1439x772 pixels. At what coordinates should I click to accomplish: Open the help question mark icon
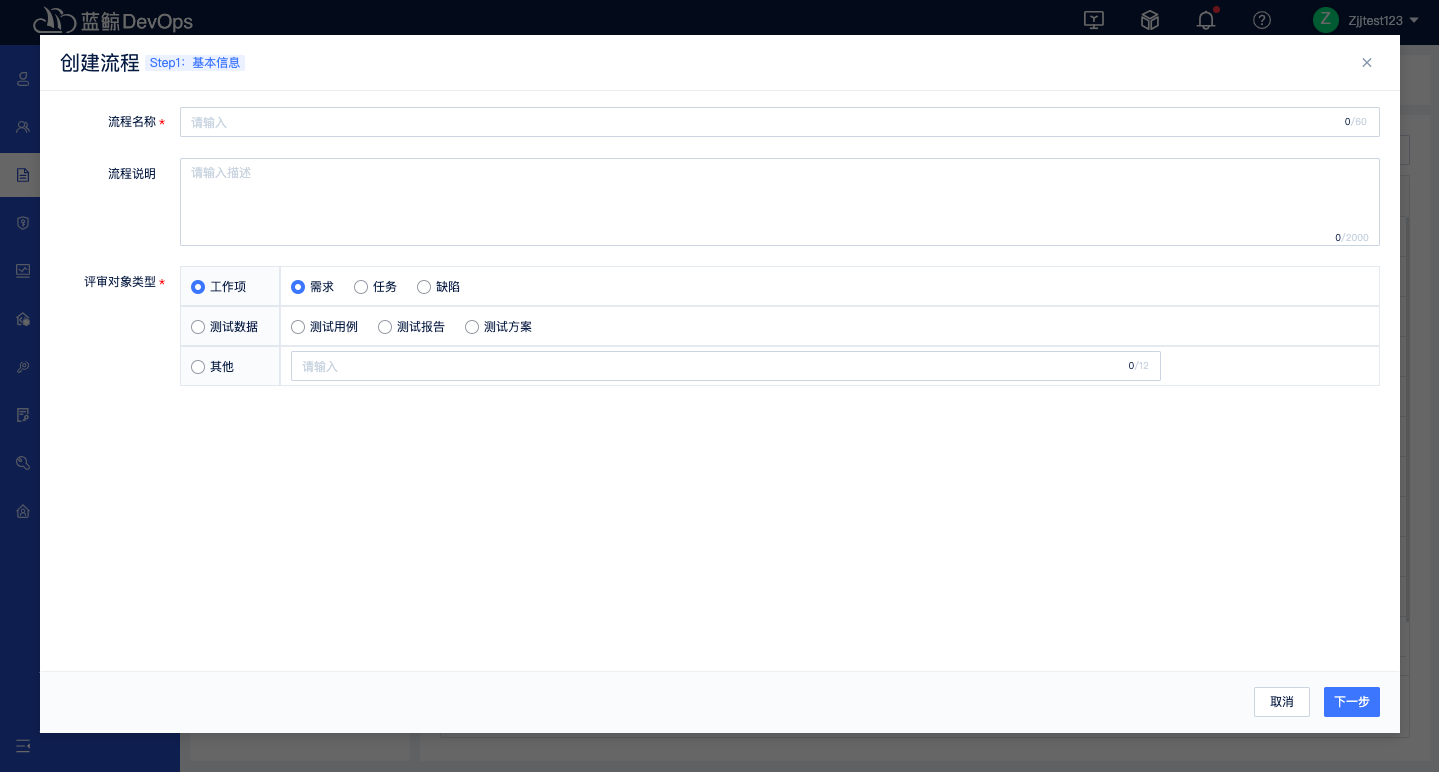(1262, 20)
